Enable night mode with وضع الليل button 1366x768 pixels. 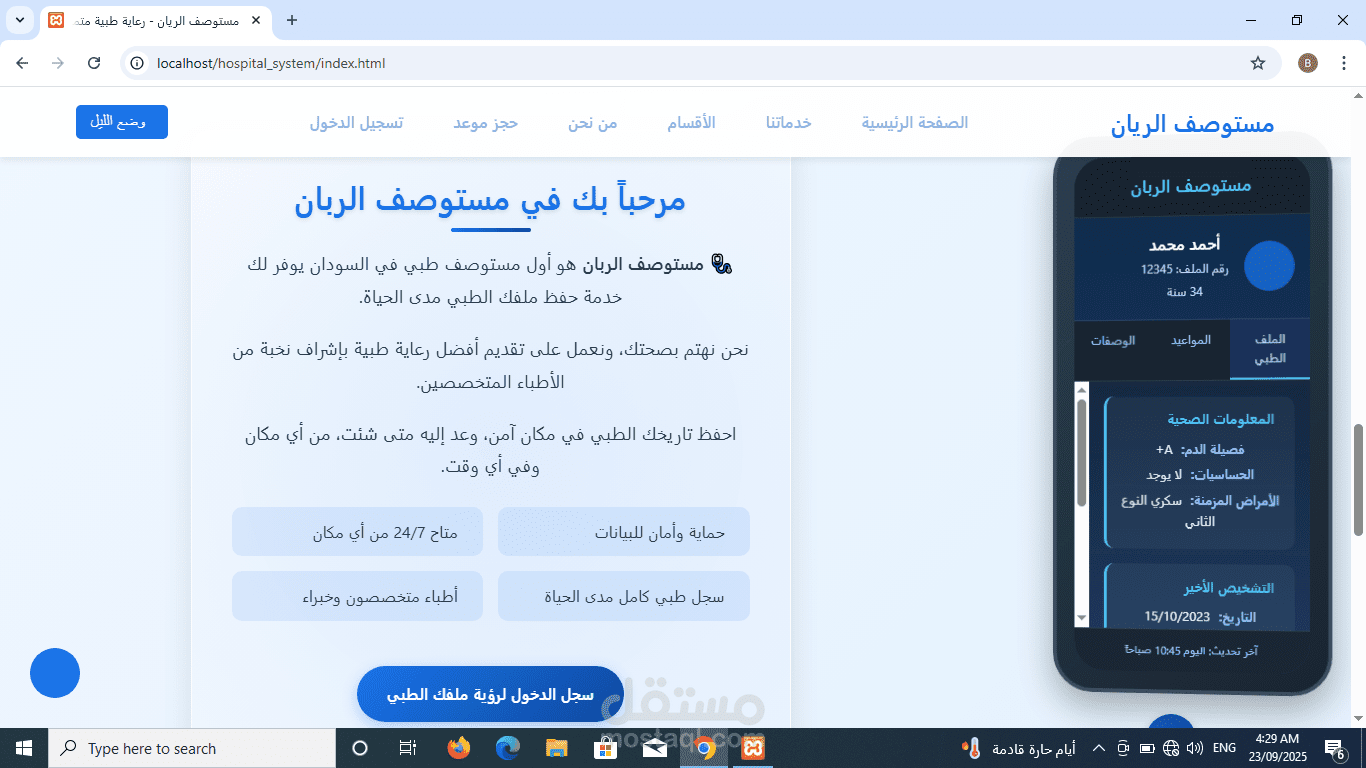pyautogui.click(x=121, y=121)
